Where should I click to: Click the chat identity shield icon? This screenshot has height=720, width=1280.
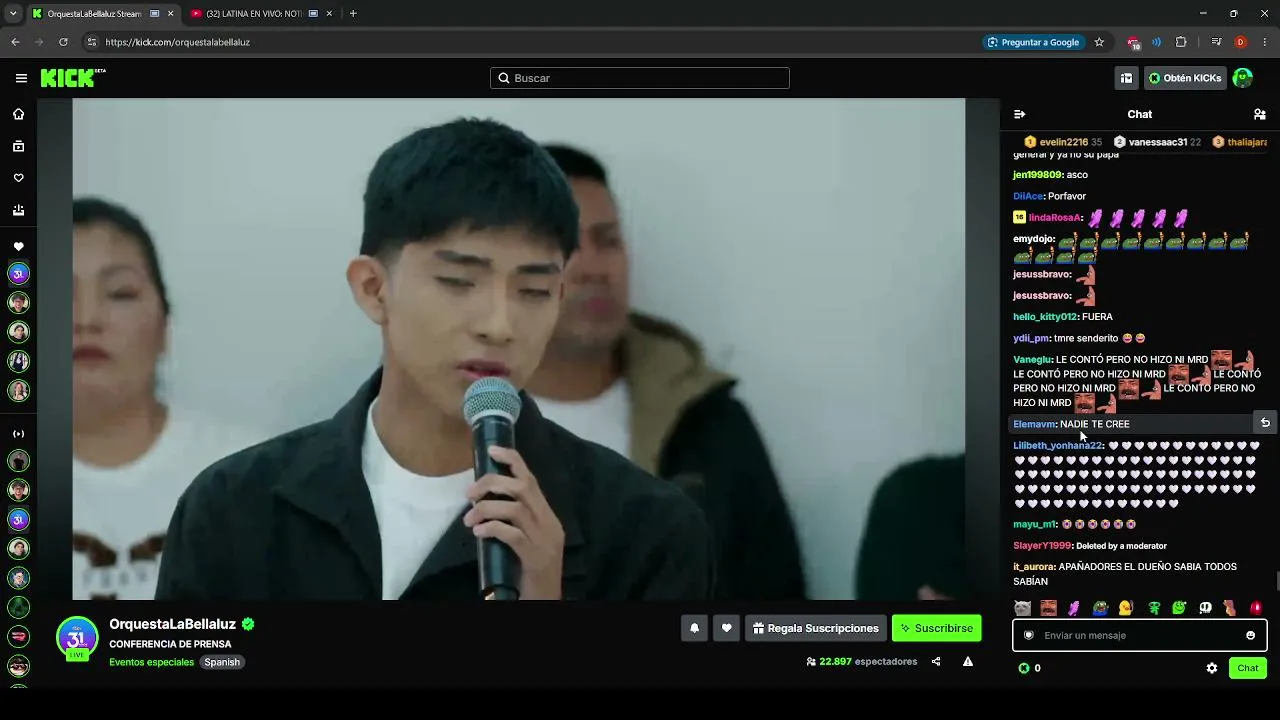click(x=1028, y=635)
